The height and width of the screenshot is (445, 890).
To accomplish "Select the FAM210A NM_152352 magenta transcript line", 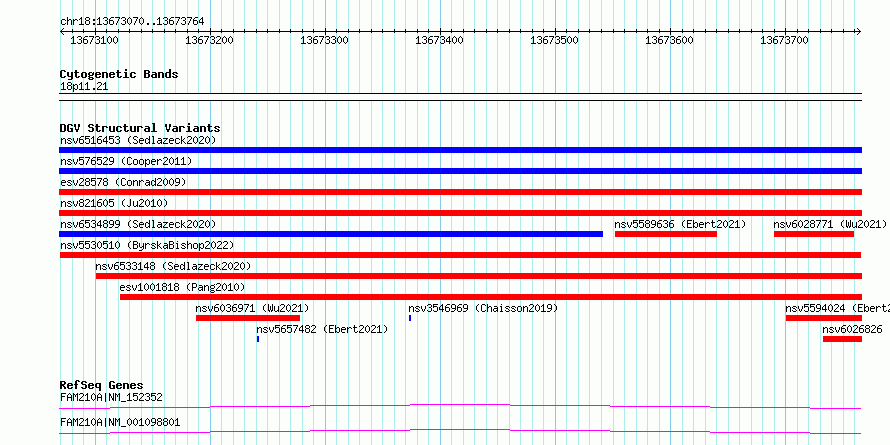I will point(460,406).
